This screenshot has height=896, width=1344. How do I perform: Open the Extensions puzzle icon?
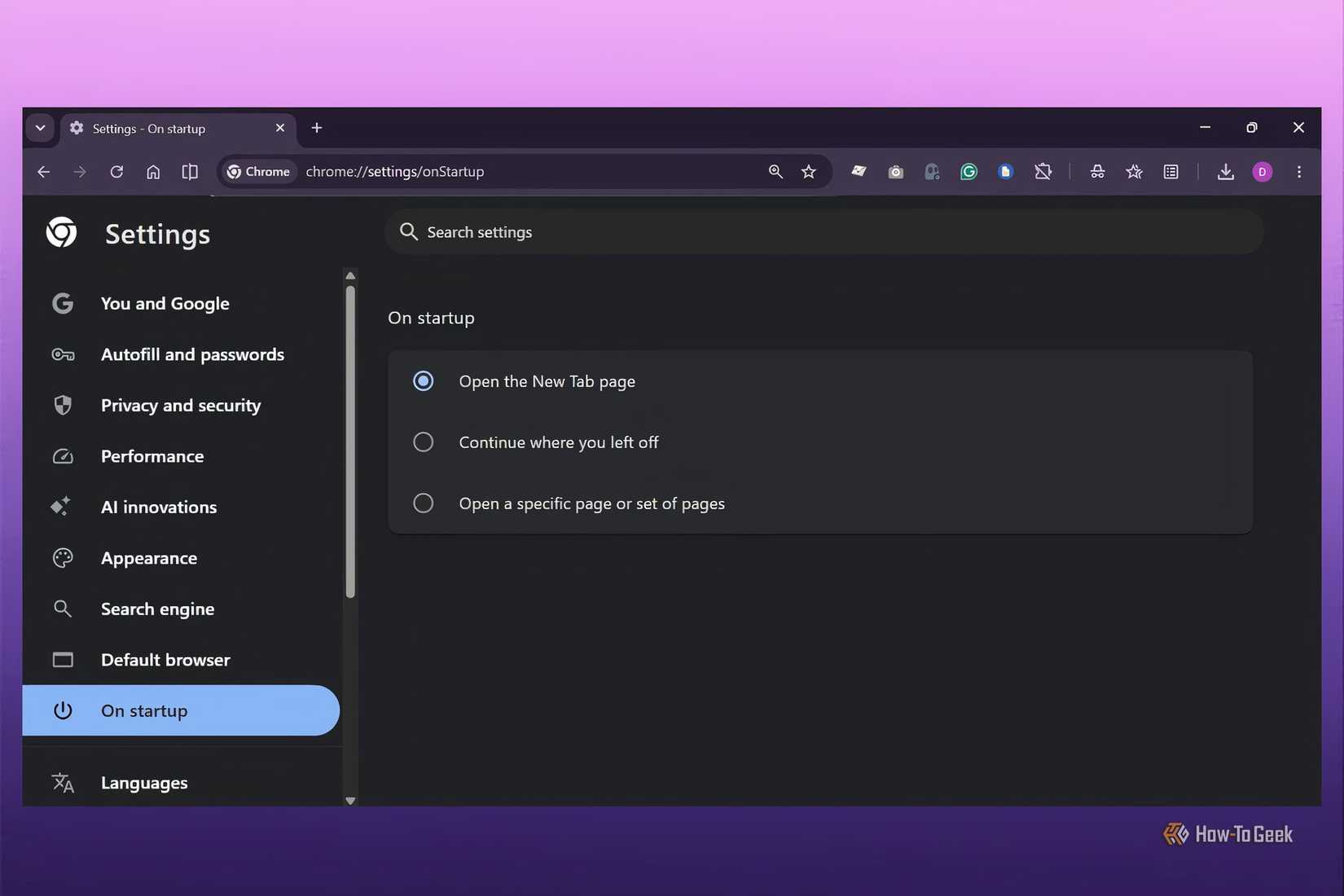pyautogui.click(x=1043, y=172)
